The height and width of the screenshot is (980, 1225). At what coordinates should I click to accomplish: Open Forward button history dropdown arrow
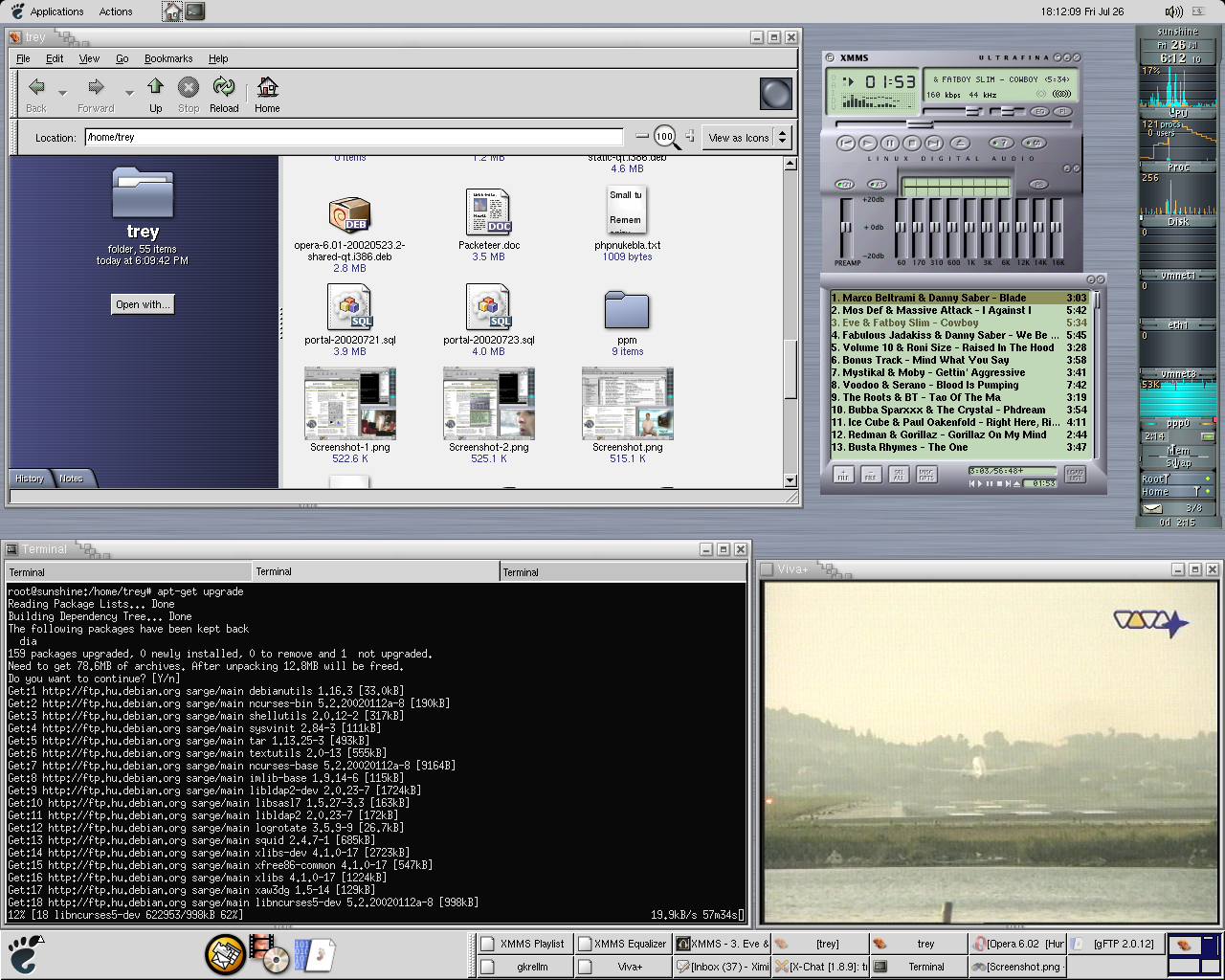point(129,93)
